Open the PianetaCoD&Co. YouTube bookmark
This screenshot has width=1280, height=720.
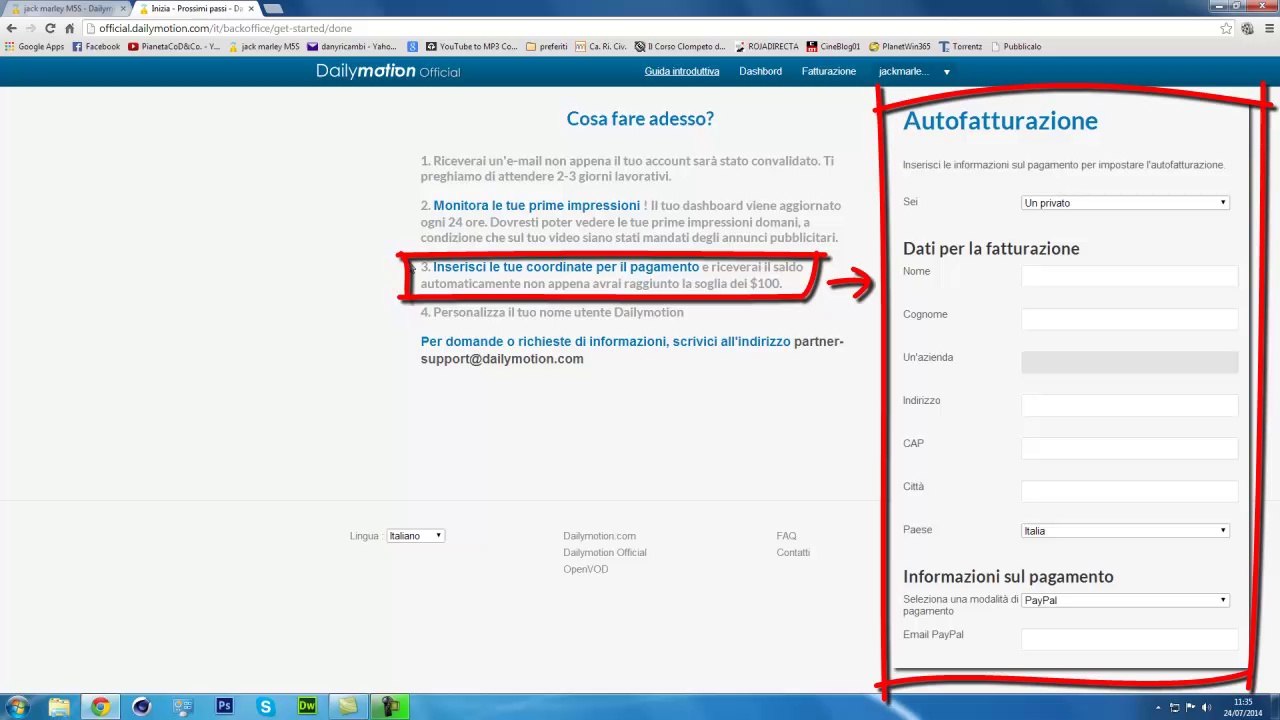pos(174,46)
